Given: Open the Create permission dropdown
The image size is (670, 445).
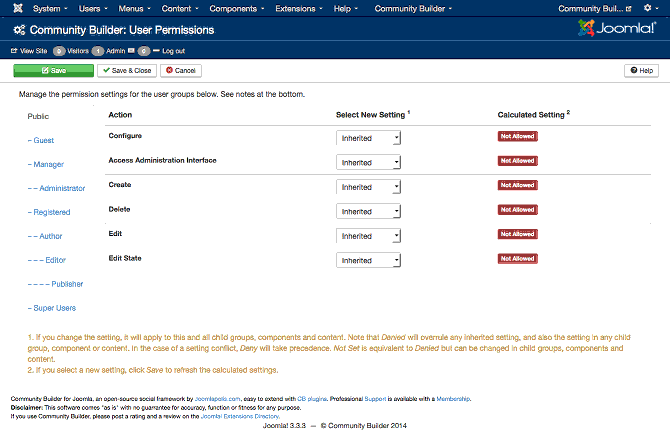Looking at the screenshot, I should (x=368, y=187).
